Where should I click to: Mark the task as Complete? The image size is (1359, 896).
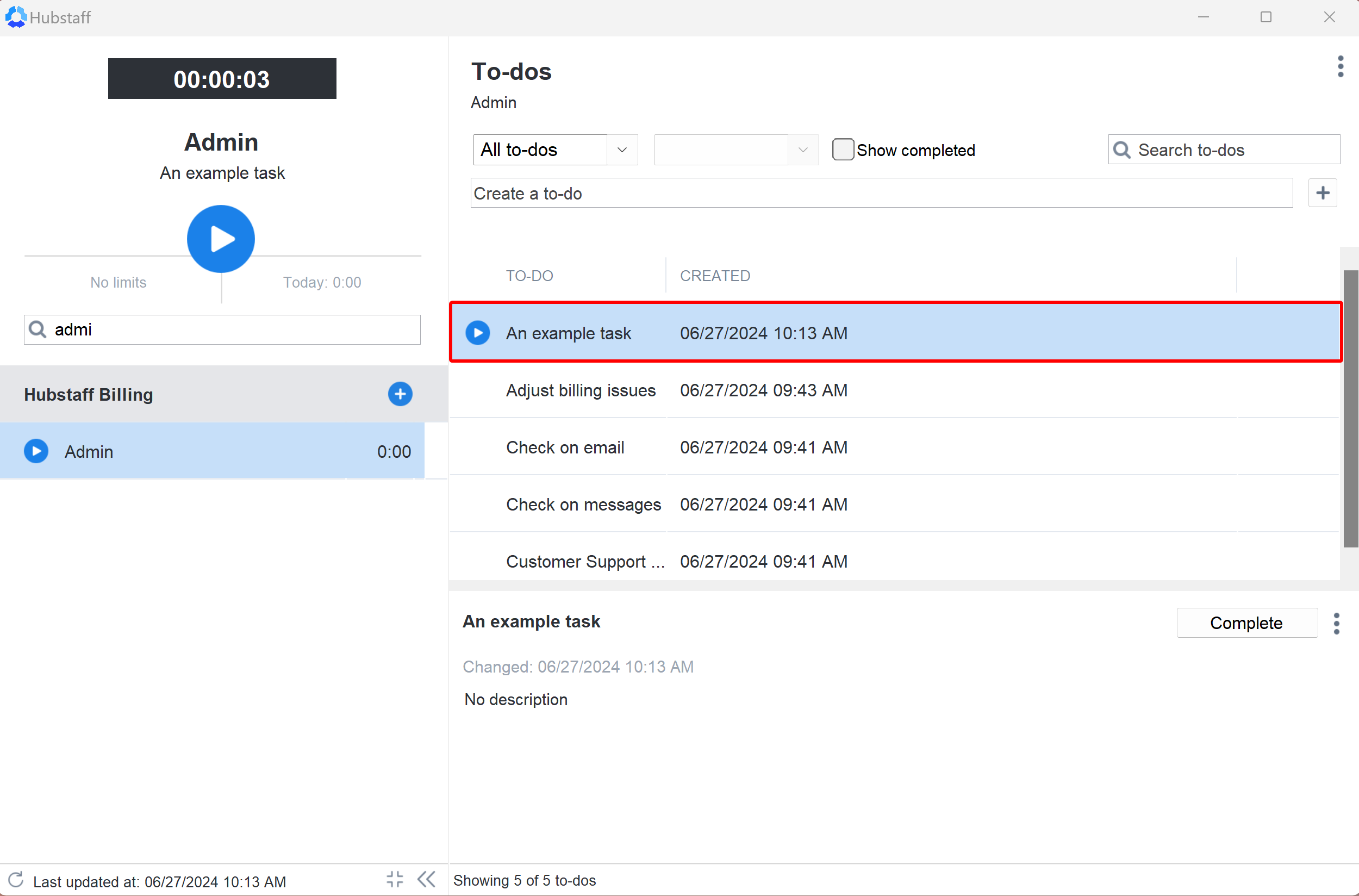1246,623
